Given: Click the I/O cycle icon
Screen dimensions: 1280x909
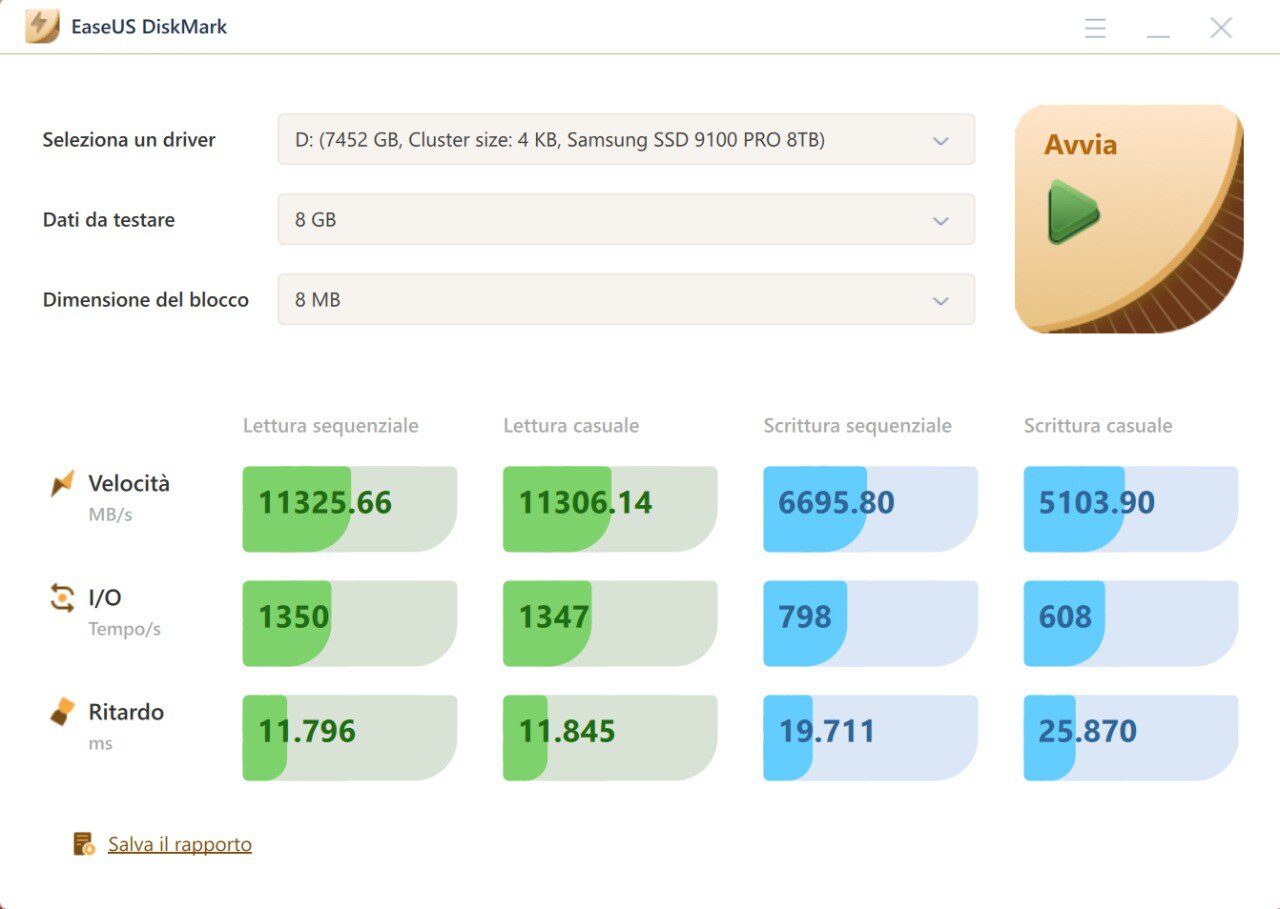Looking at the screenshot, I should click(x=62, y=598).
